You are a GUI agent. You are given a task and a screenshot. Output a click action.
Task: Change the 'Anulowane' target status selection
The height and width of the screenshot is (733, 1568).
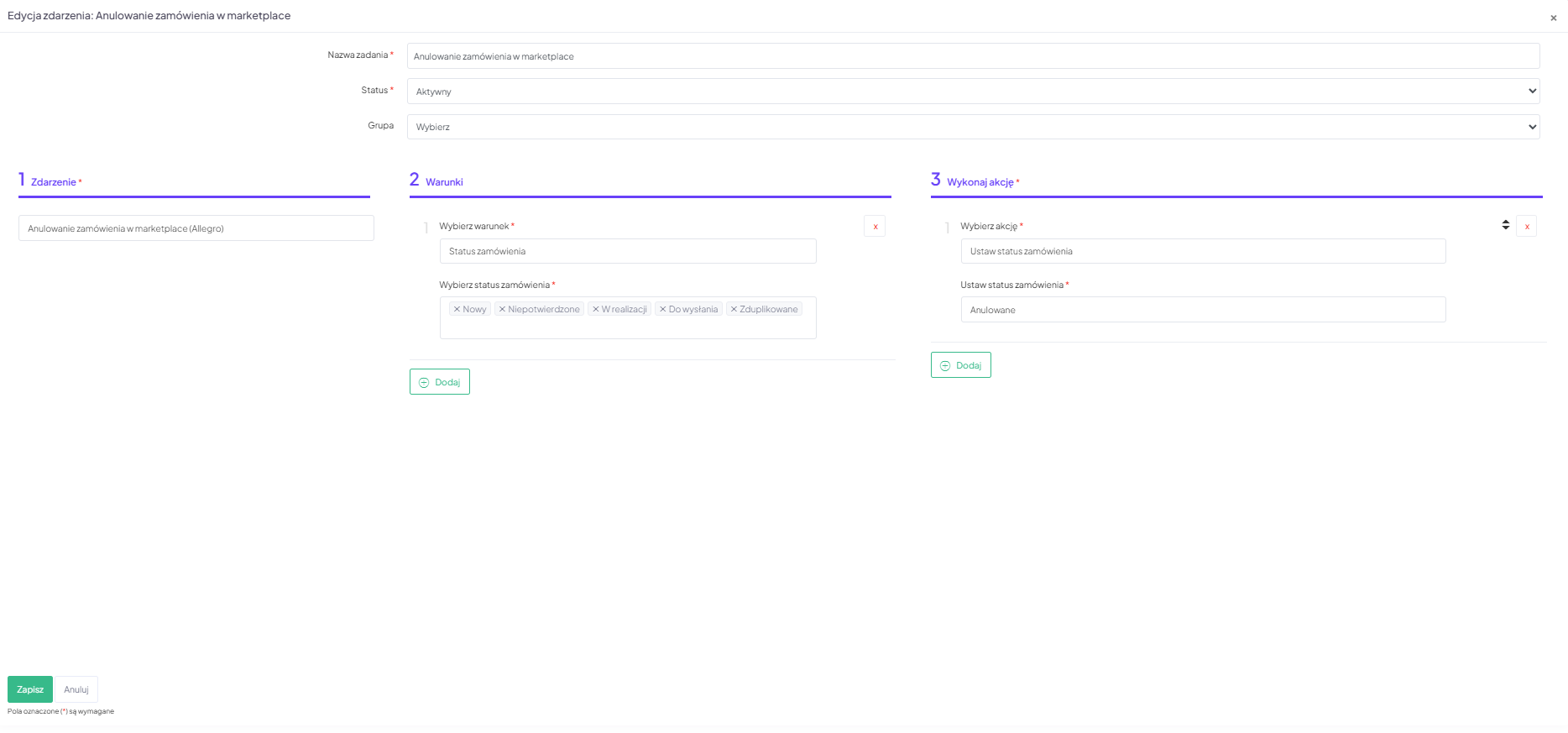click(x=1202, y=310)
